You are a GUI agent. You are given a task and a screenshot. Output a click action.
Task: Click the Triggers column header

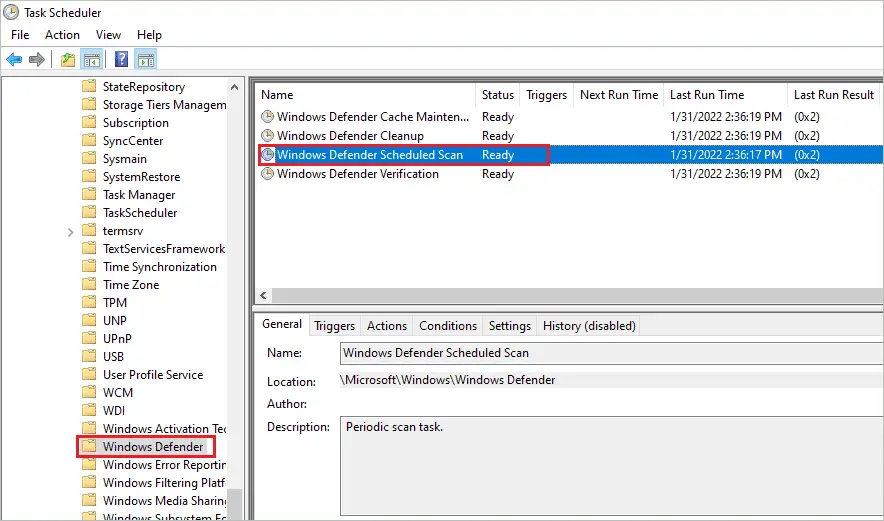(x=546, y=95)
